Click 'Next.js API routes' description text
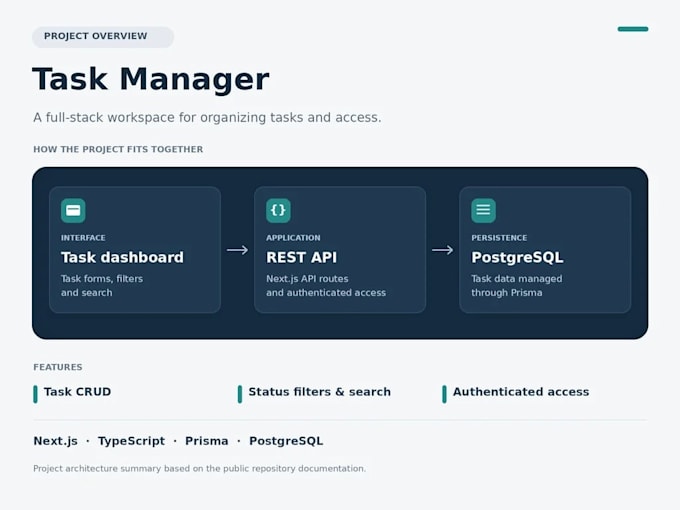 point(307,278)
